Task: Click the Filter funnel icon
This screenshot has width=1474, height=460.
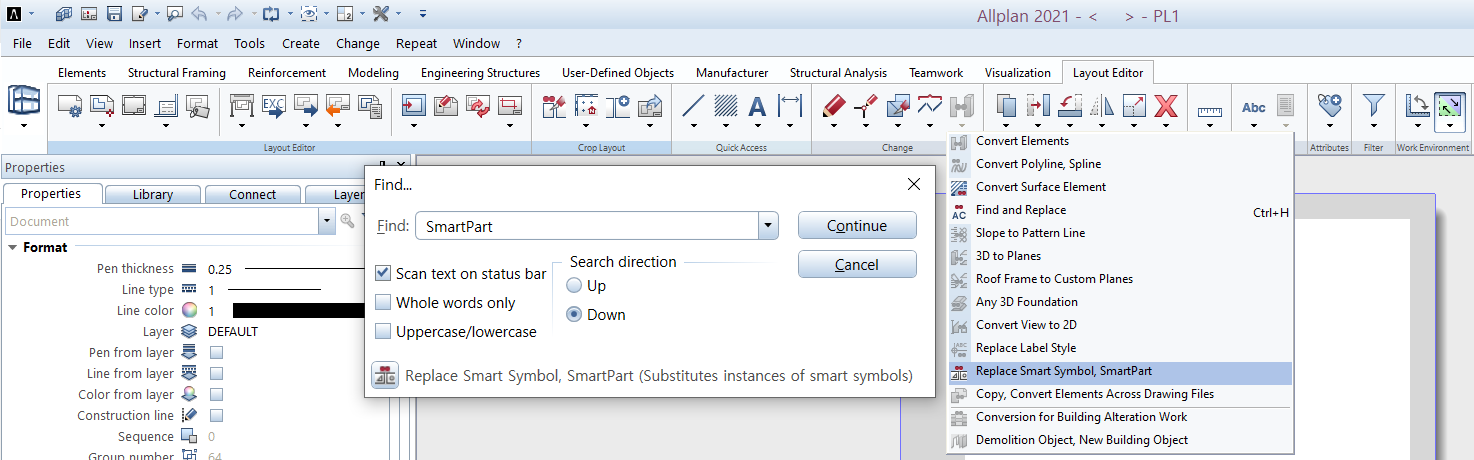Action: (x=1374, y=105)
